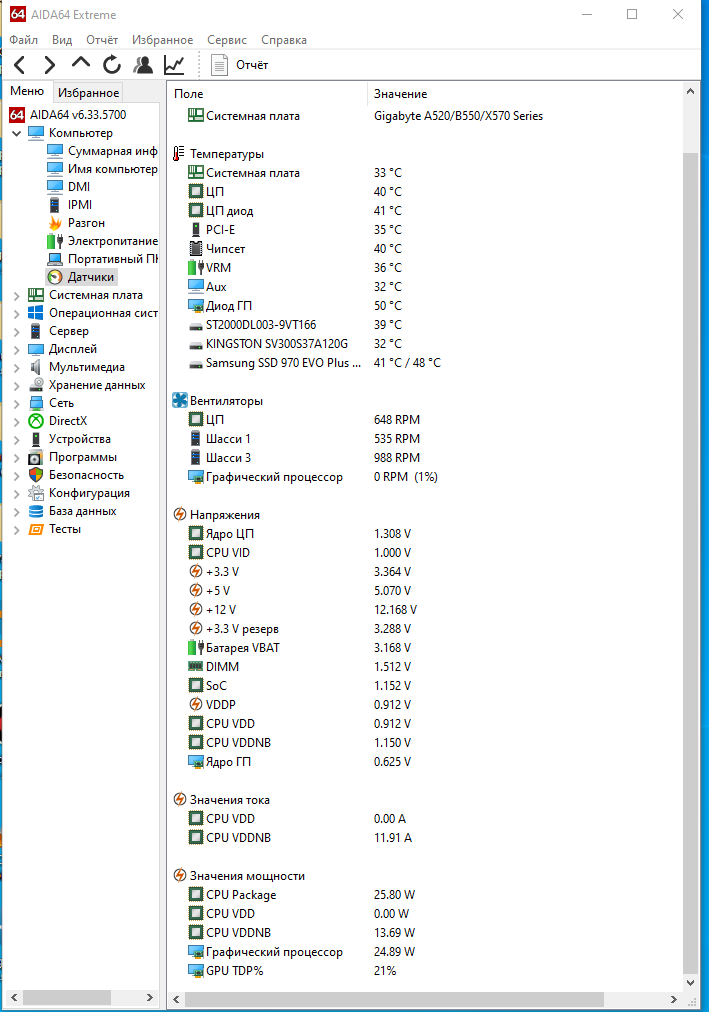This screenshot has height=1012, width=709.
Task: Switch to the Меню tab in sidebar
Action: (x=27, y=91)
